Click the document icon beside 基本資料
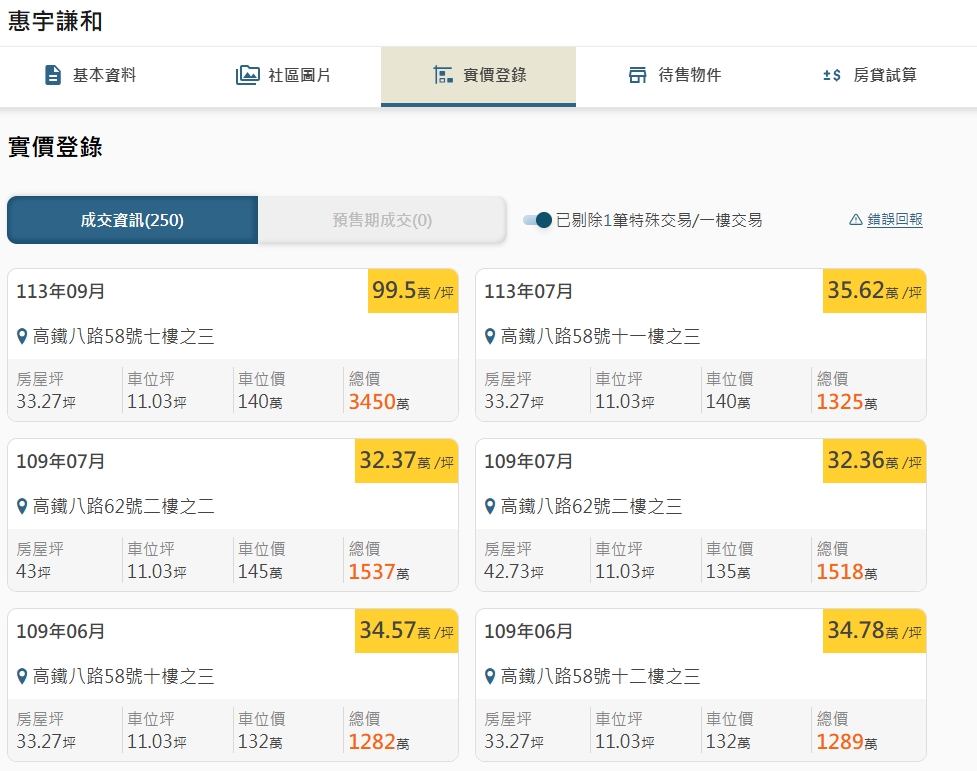 tap(53, 76)
